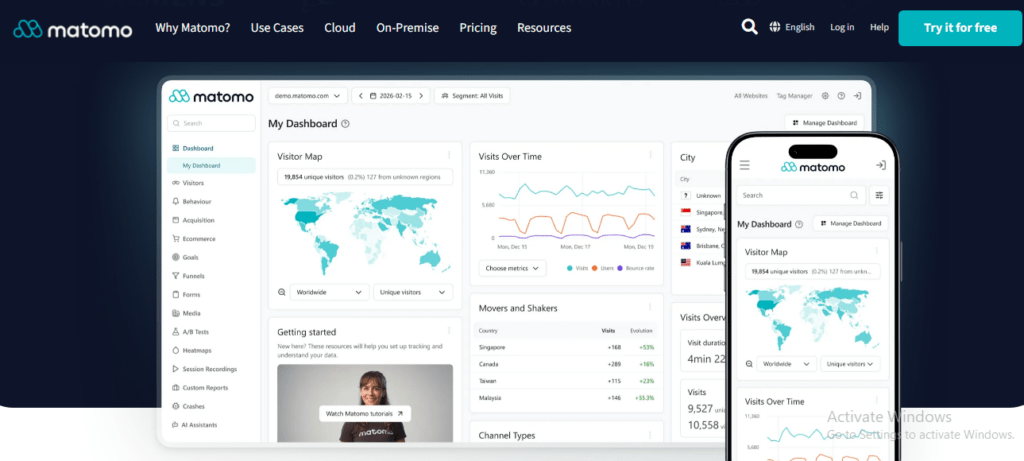Open the Why Matomo? menu
Viewport: 1024px width, 461px height.
(193, 28)
